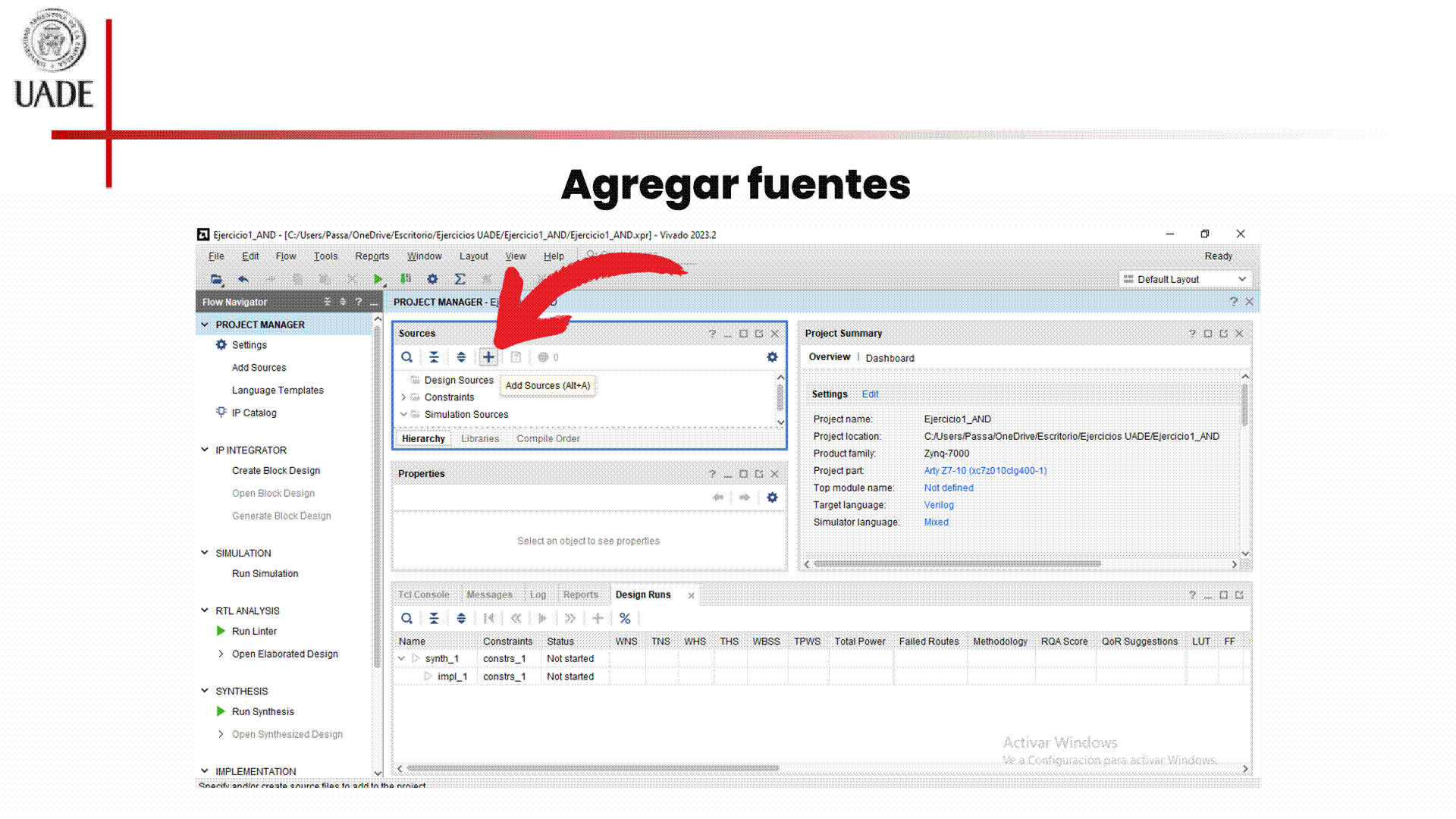1456x819 pixels.
Task: Click the Edit link beside Settings
Action: pos(870,394)
